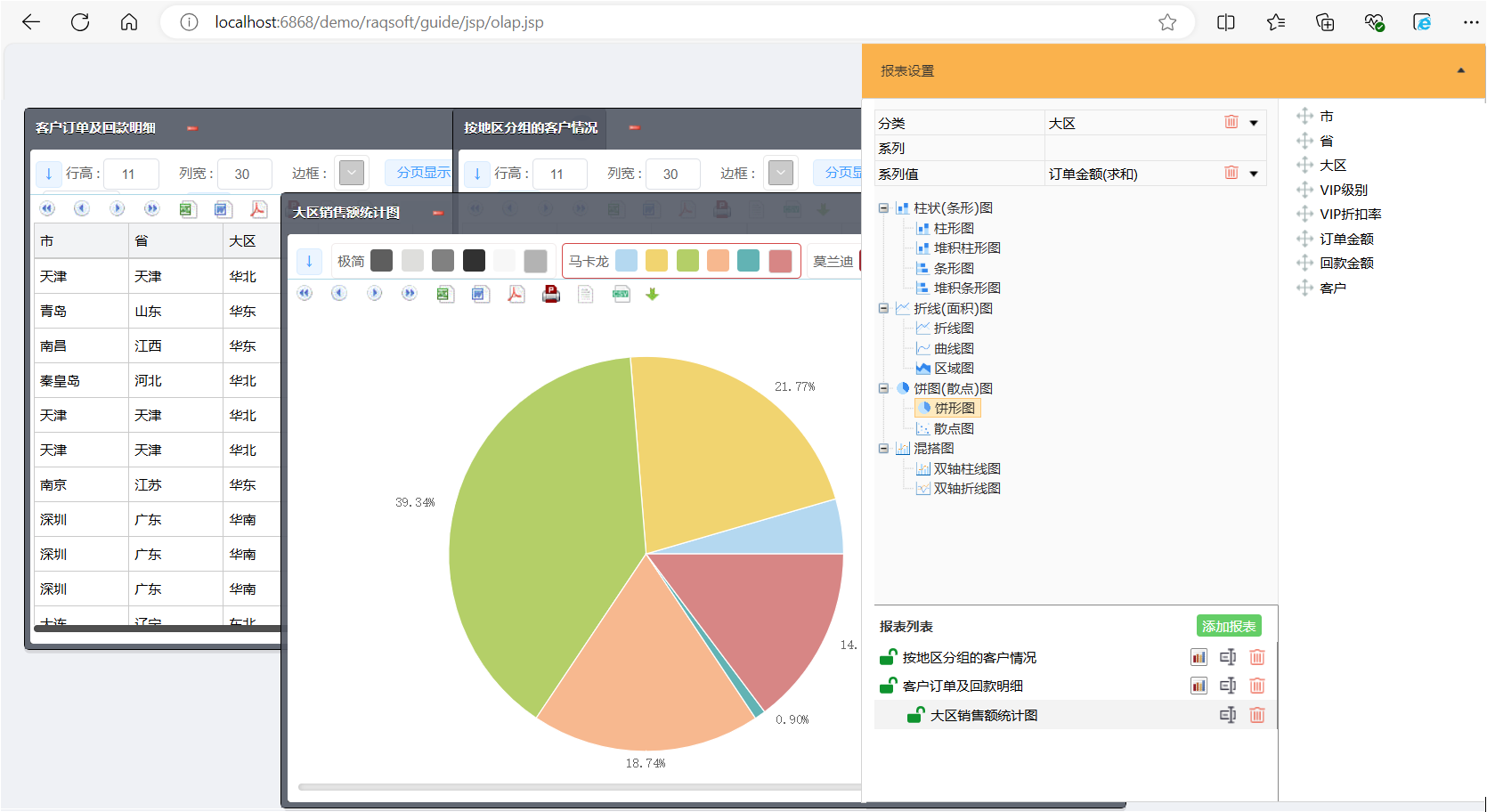Export the pie chart report to PDF
This screenshot has height=812, width=1487.
click(x=516, y=294)
